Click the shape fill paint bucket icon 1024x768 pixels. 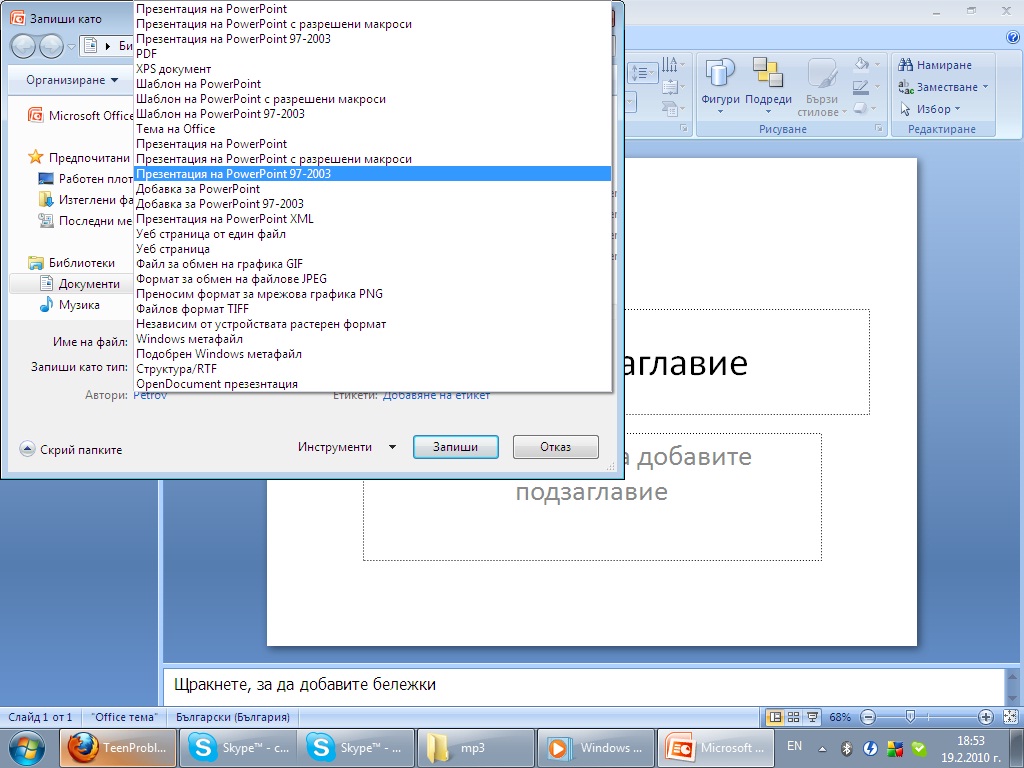(x=862, y=64)
